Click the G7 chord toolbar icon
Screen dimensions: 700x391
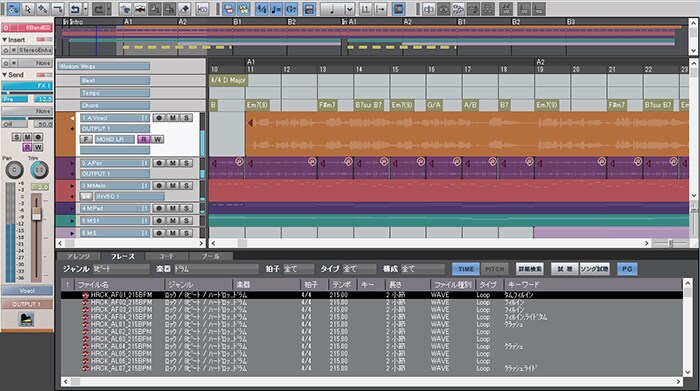(291, 8)
